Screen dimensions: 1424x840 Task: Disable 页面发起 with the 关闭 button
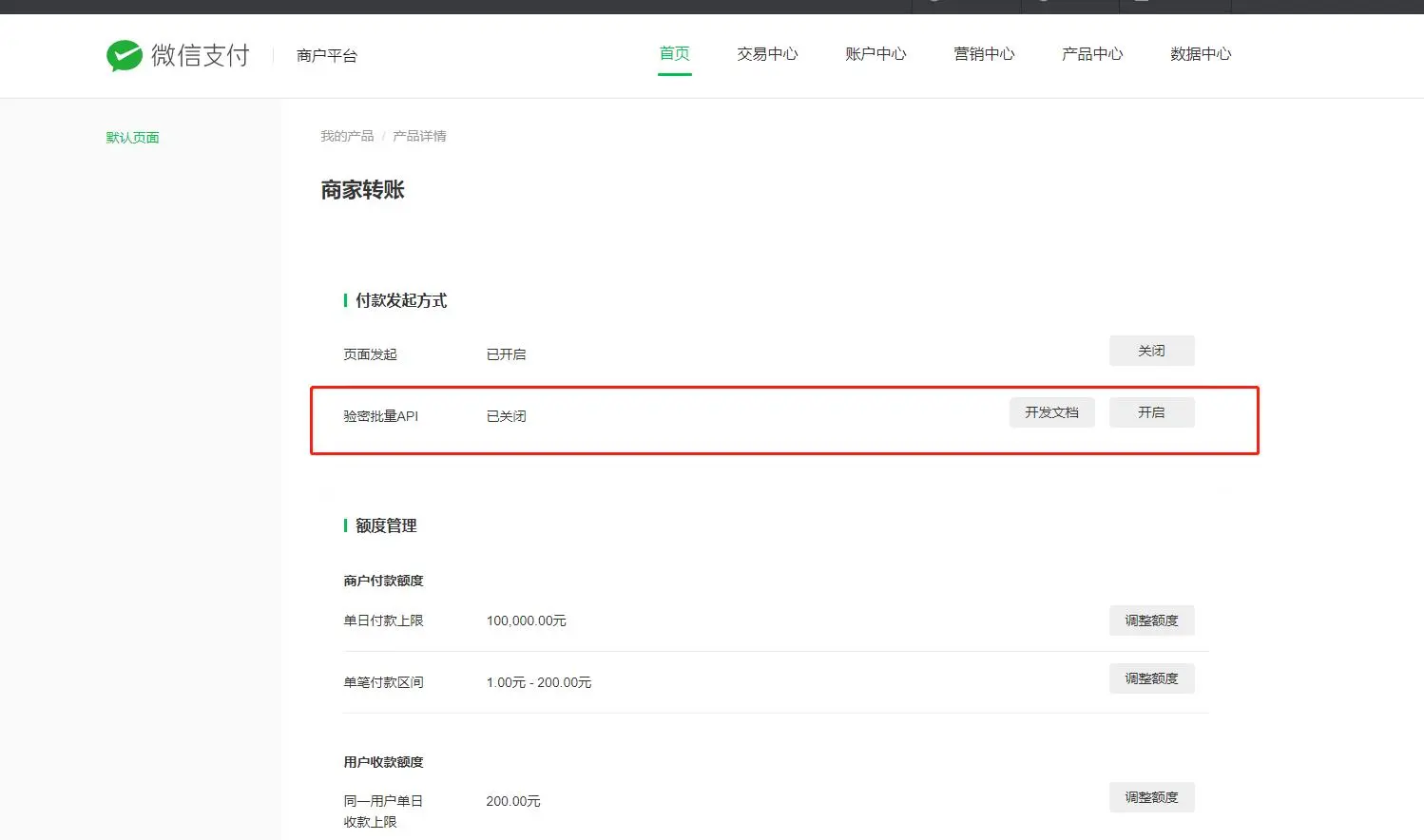click(x=1152, y=351)
